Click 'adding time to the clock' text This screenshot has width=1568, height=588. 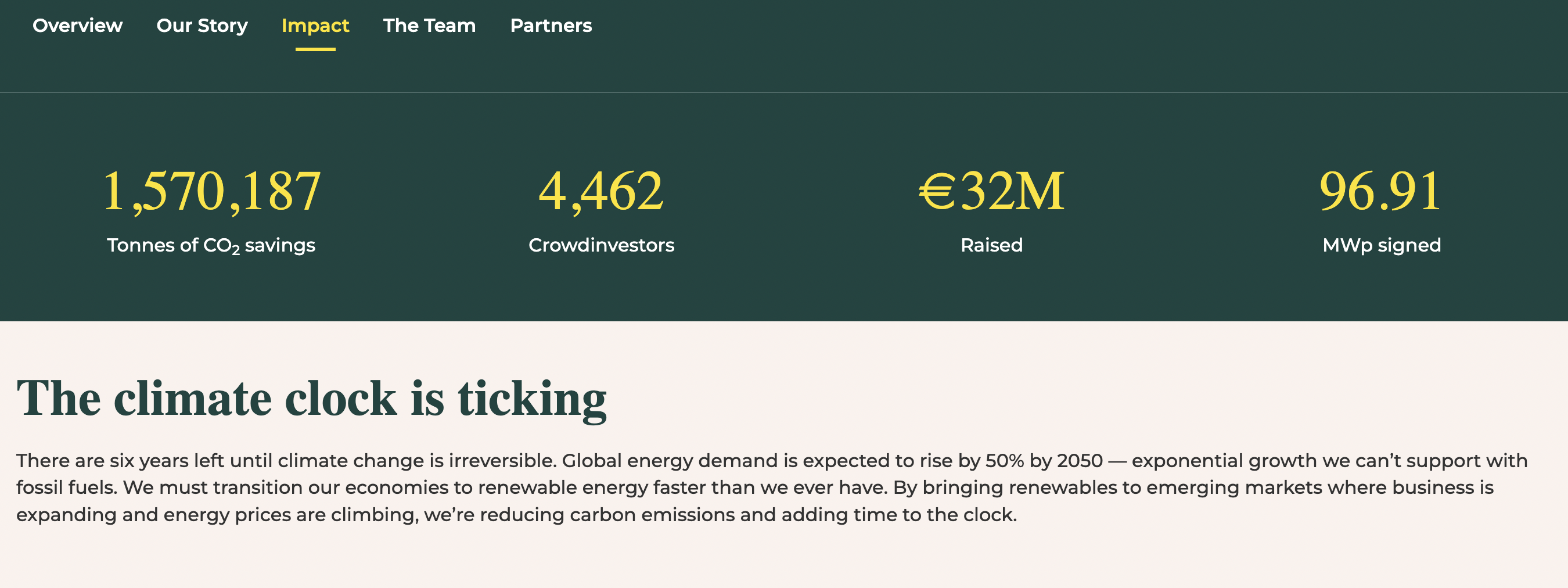coord(899,515)
